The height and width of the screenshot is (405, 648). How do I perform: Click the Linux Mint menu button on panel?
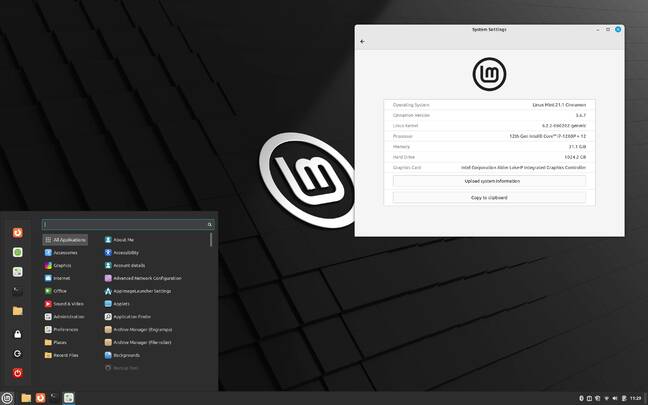(7, 398)
